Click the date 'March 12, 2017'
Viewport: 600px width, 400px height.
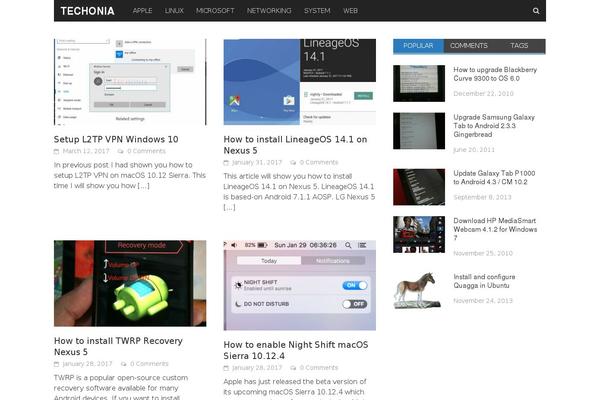[86, 151]
